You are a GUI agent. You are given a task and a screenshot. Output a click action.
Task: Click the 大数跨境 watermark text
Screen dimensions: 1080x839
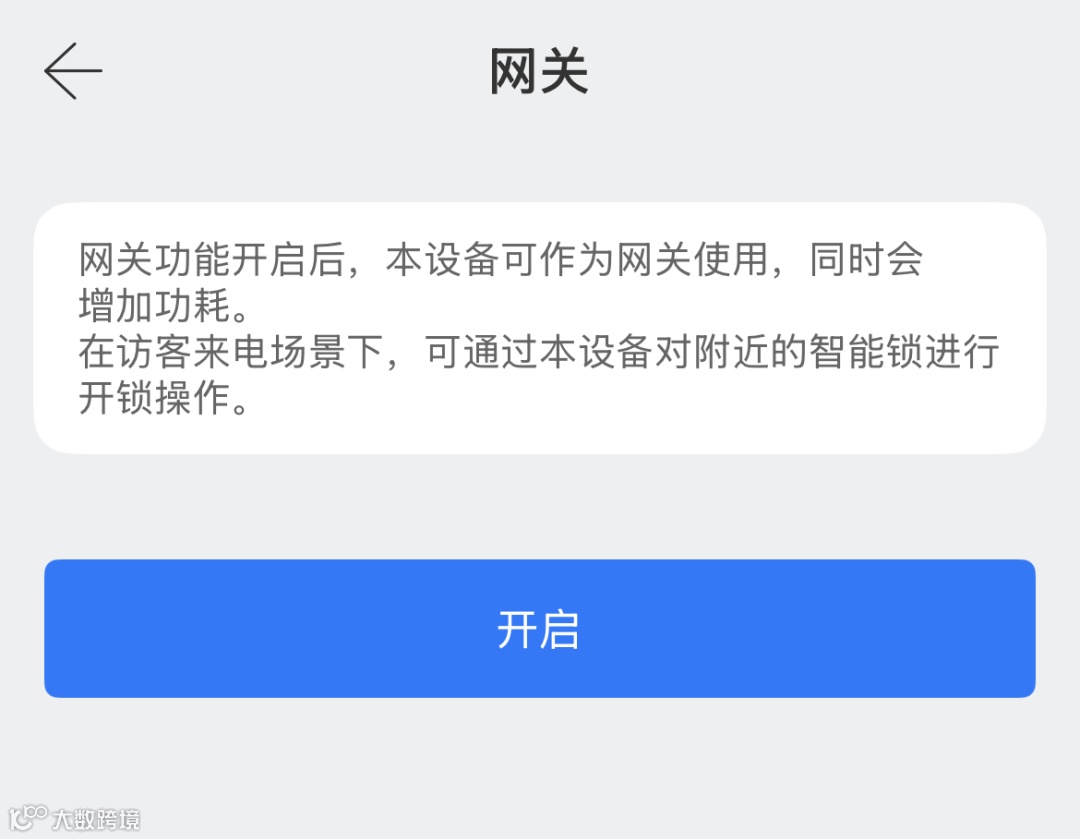tap(96, 819)
